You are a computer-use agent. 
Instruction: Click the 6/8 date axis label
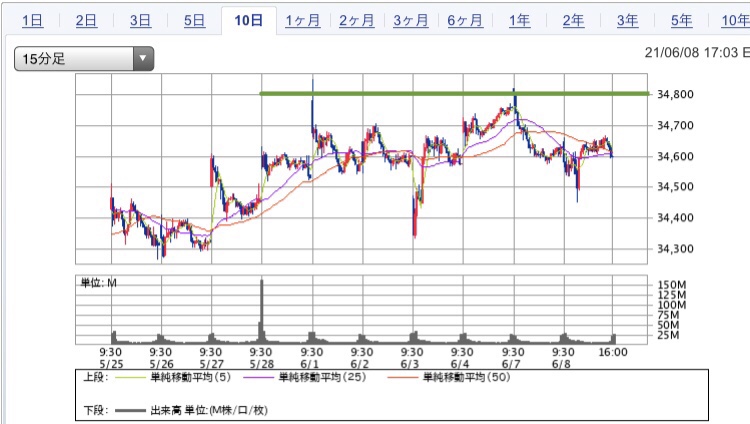[561, 364]
